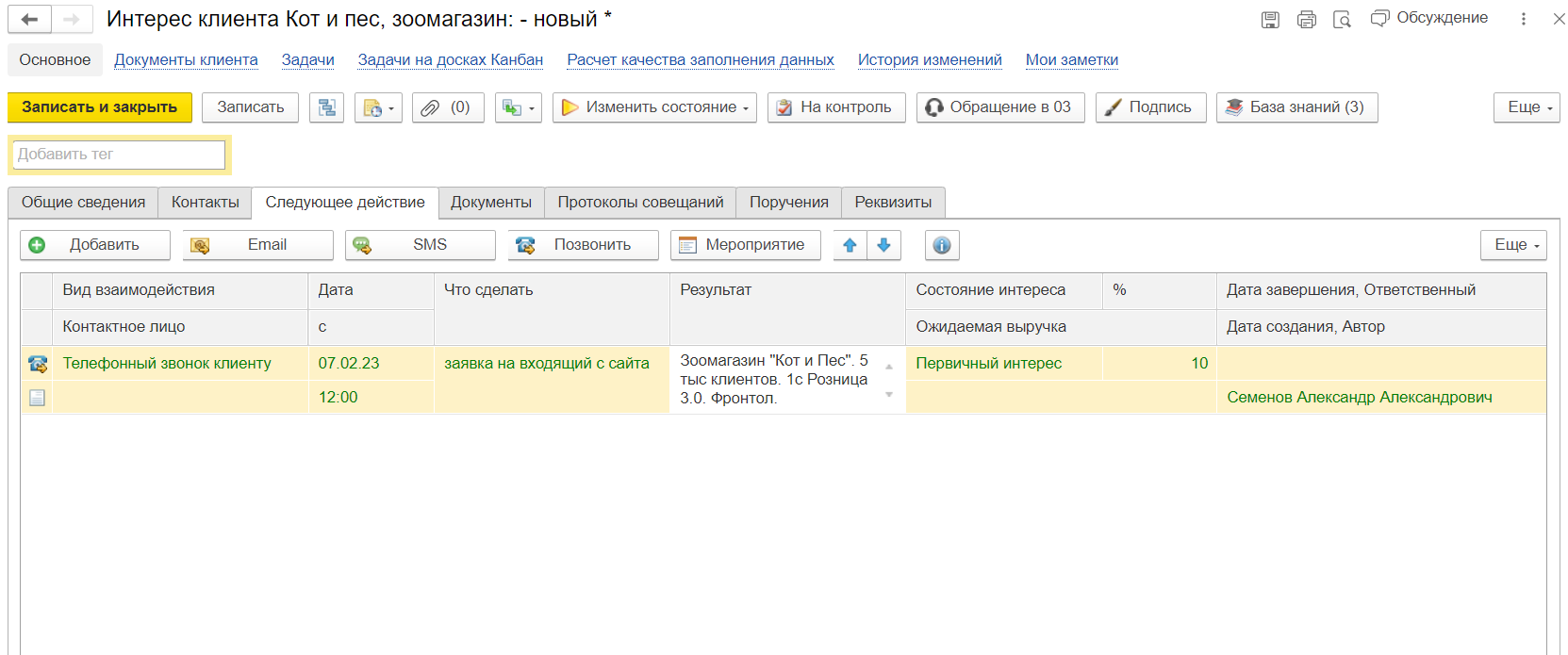The width and height of the screenshot is (1568, 655).
Task: Click the phone call icon in the row
Action: [x=38, y=364]
